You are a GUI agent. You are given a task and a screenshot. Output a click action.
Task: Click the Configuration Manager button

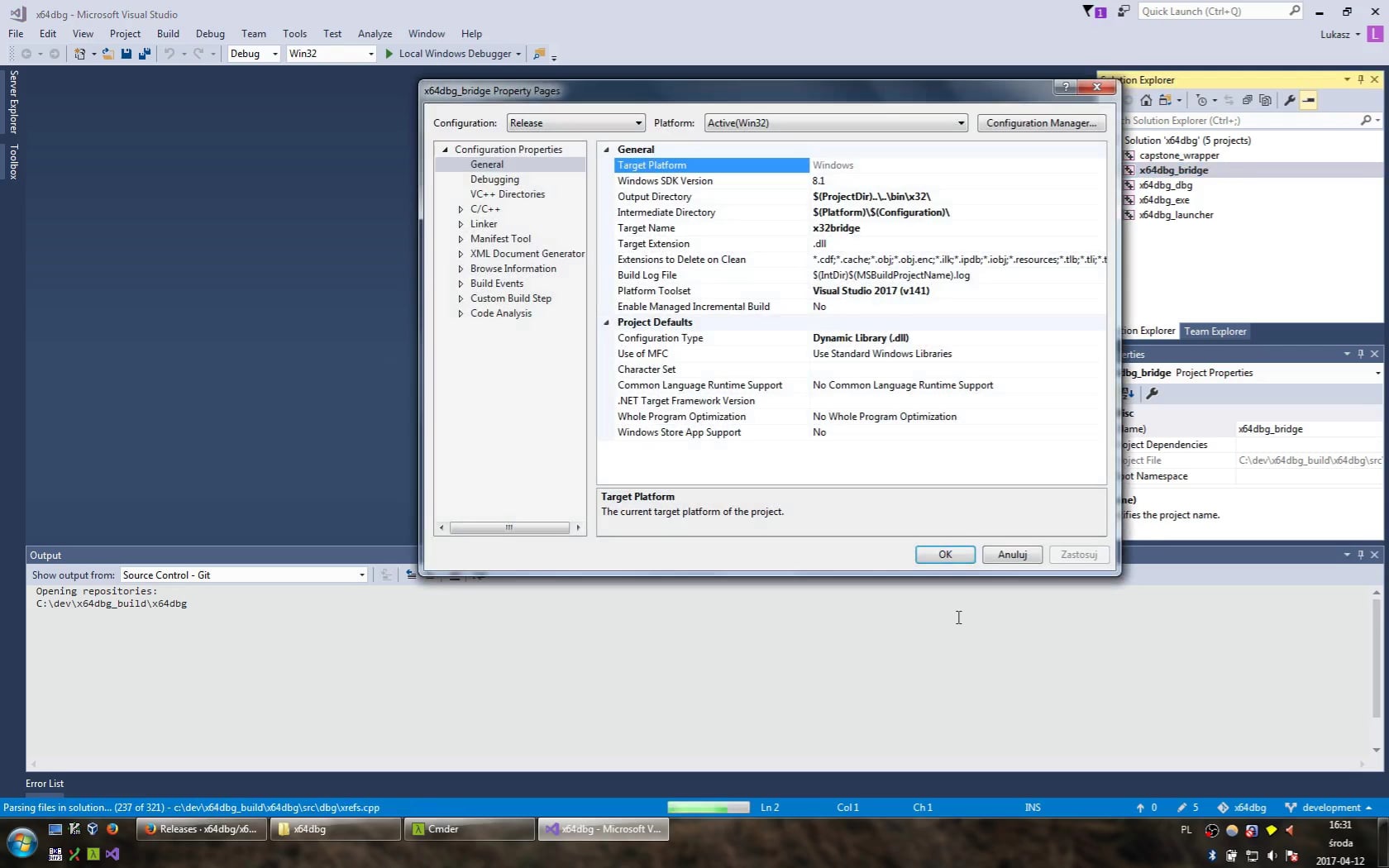[1041, 123]
